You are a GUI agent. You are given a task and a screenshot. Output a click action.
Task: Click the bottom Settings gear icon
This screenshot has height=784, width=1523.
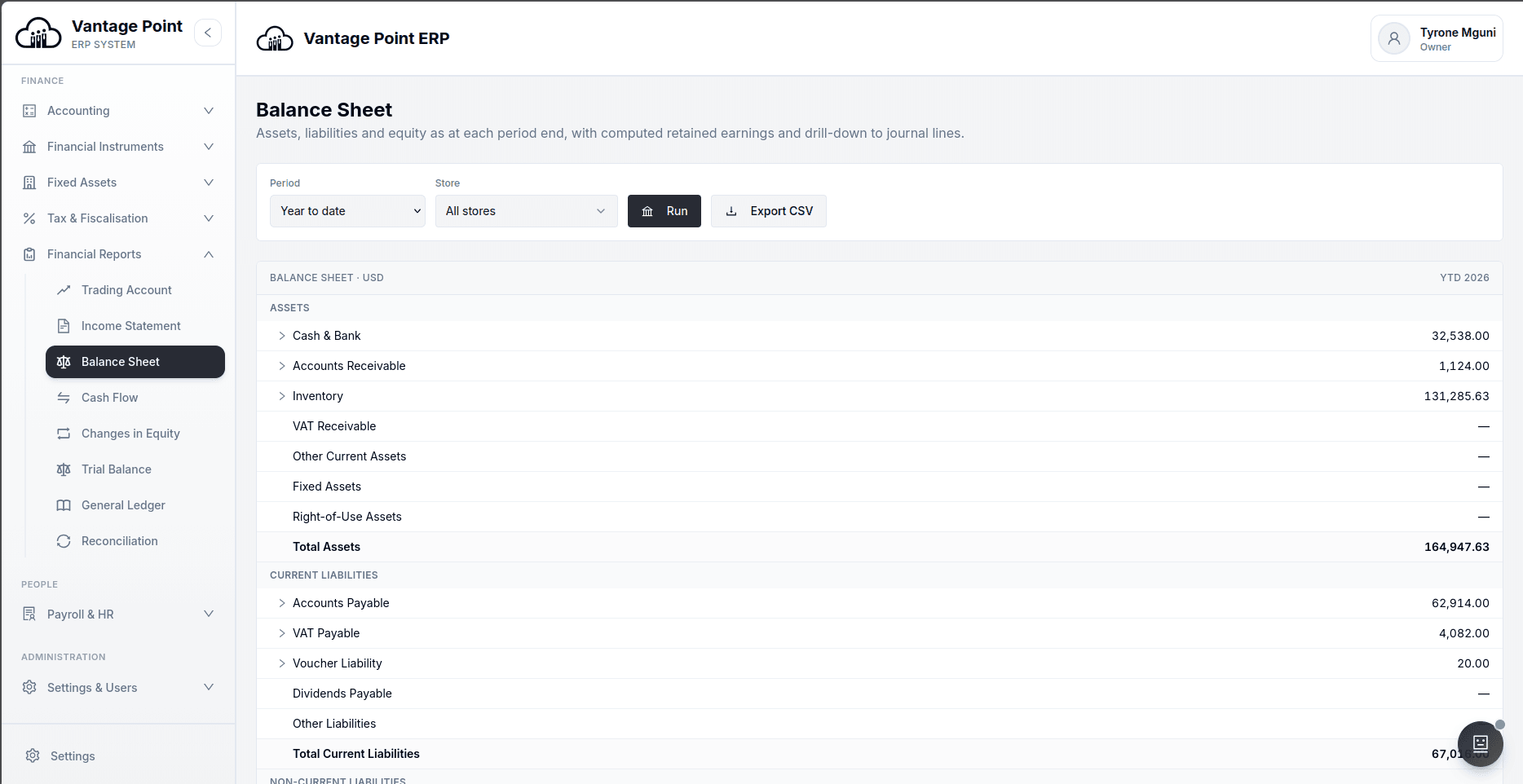tap(33, 756)
